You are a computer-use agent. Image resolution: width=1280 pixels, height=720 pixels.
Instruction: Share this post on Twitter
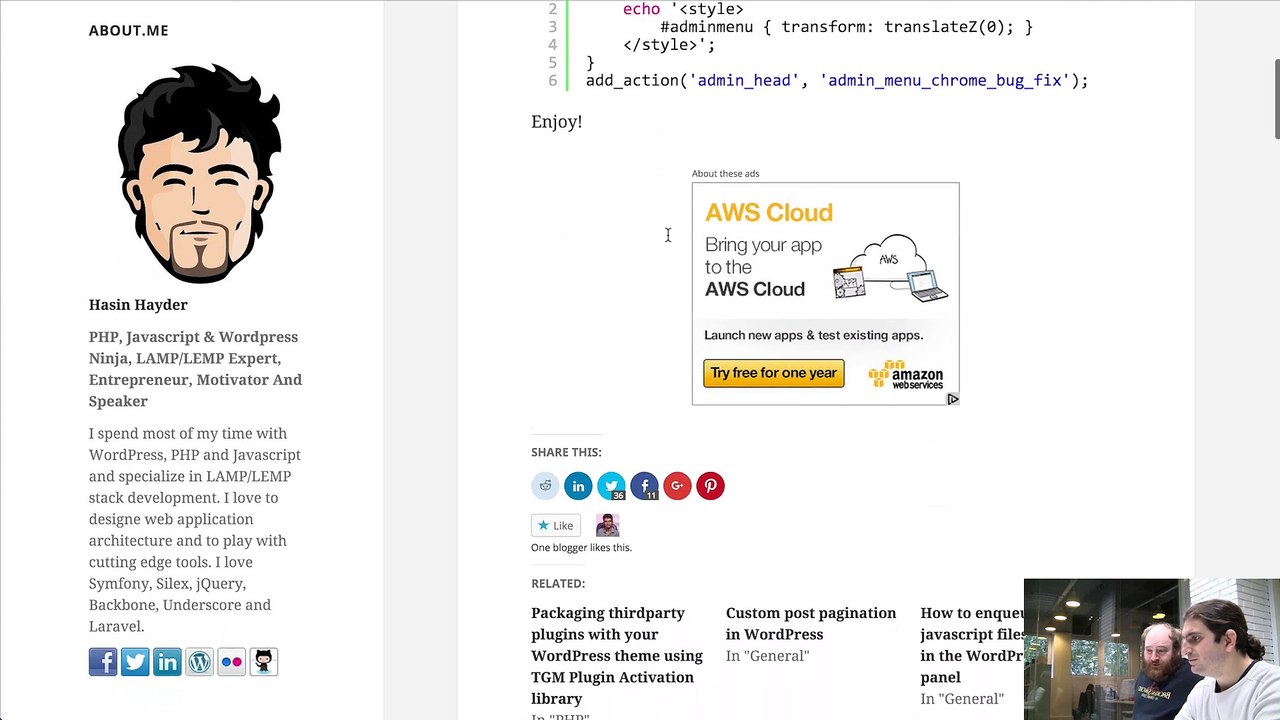611,486
